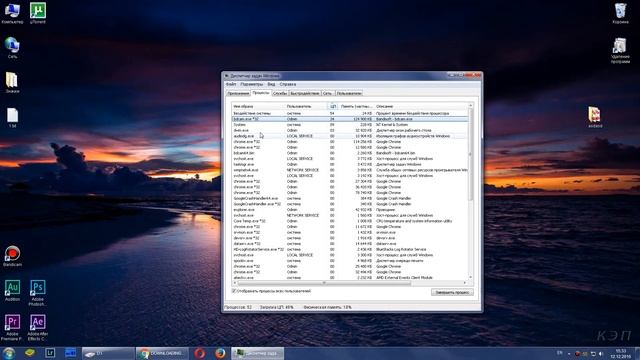The width and height of the screenshot is (640, 360).
Task: Sort by the Имя образа column header
Action: click(258, 106)
